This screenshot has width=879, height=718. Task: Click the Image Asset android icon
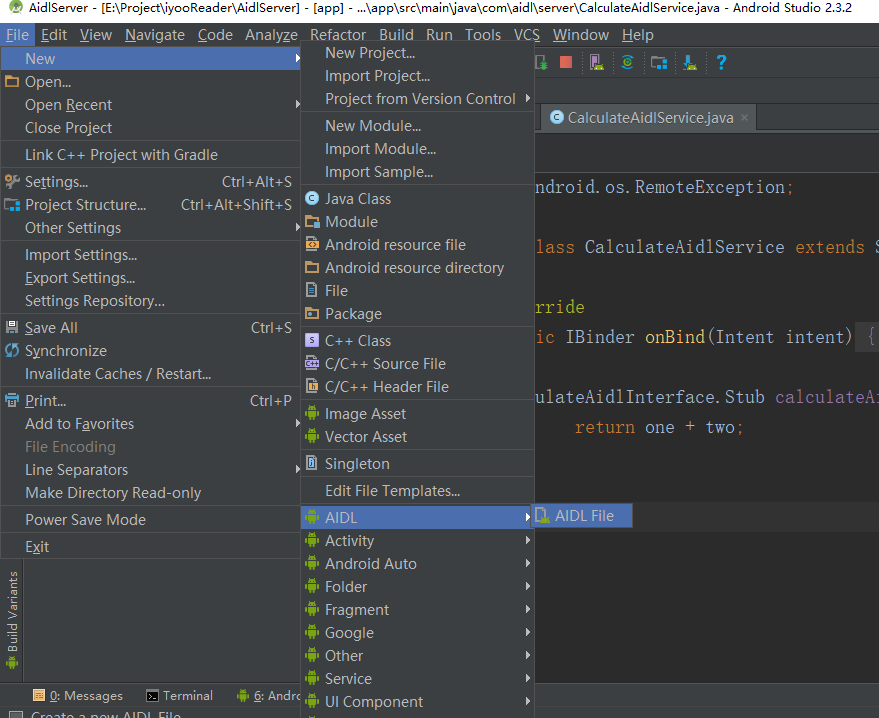coord(312,413)
